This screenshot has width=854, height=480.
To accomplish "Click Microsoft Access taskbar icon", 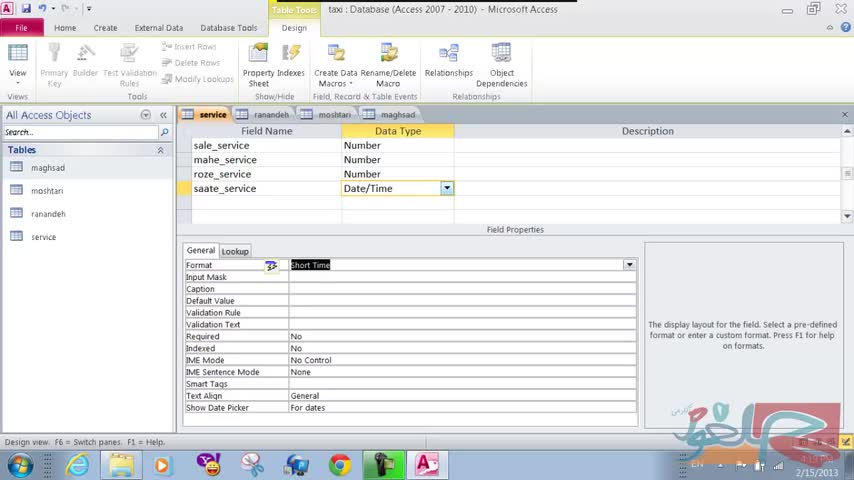I will 427,465.
